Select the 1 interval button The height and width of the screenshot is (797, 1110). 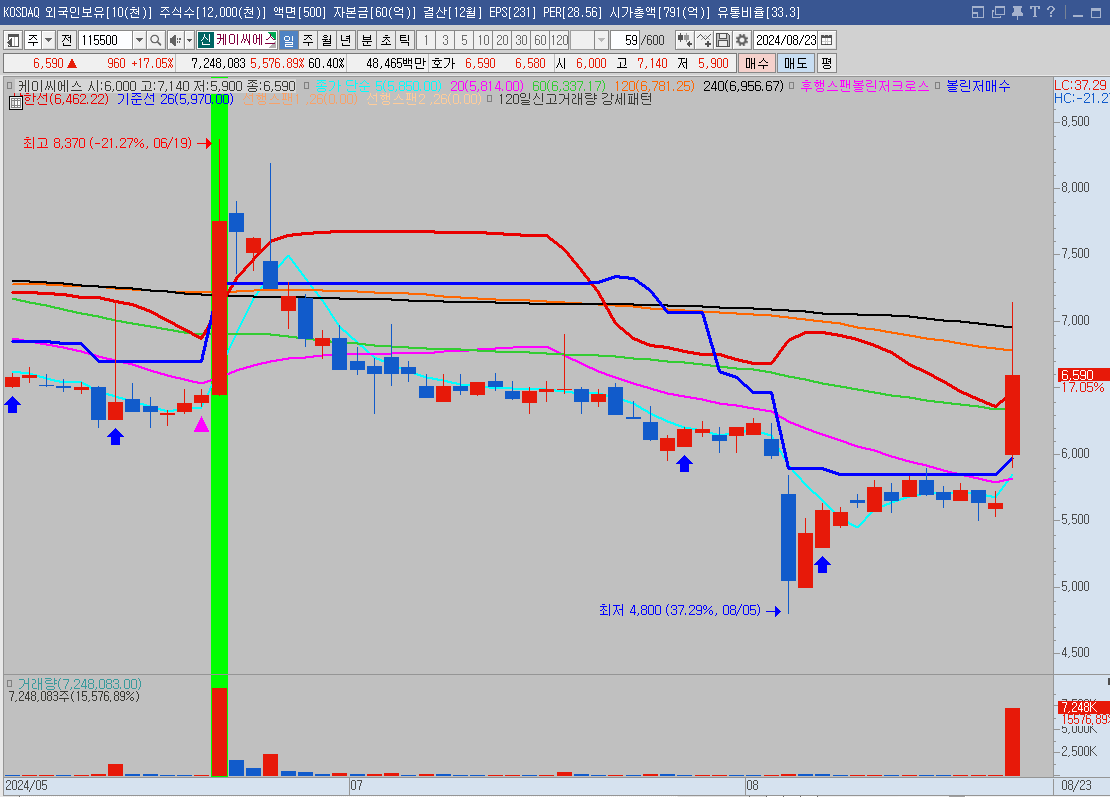click(x=425, y=40)
